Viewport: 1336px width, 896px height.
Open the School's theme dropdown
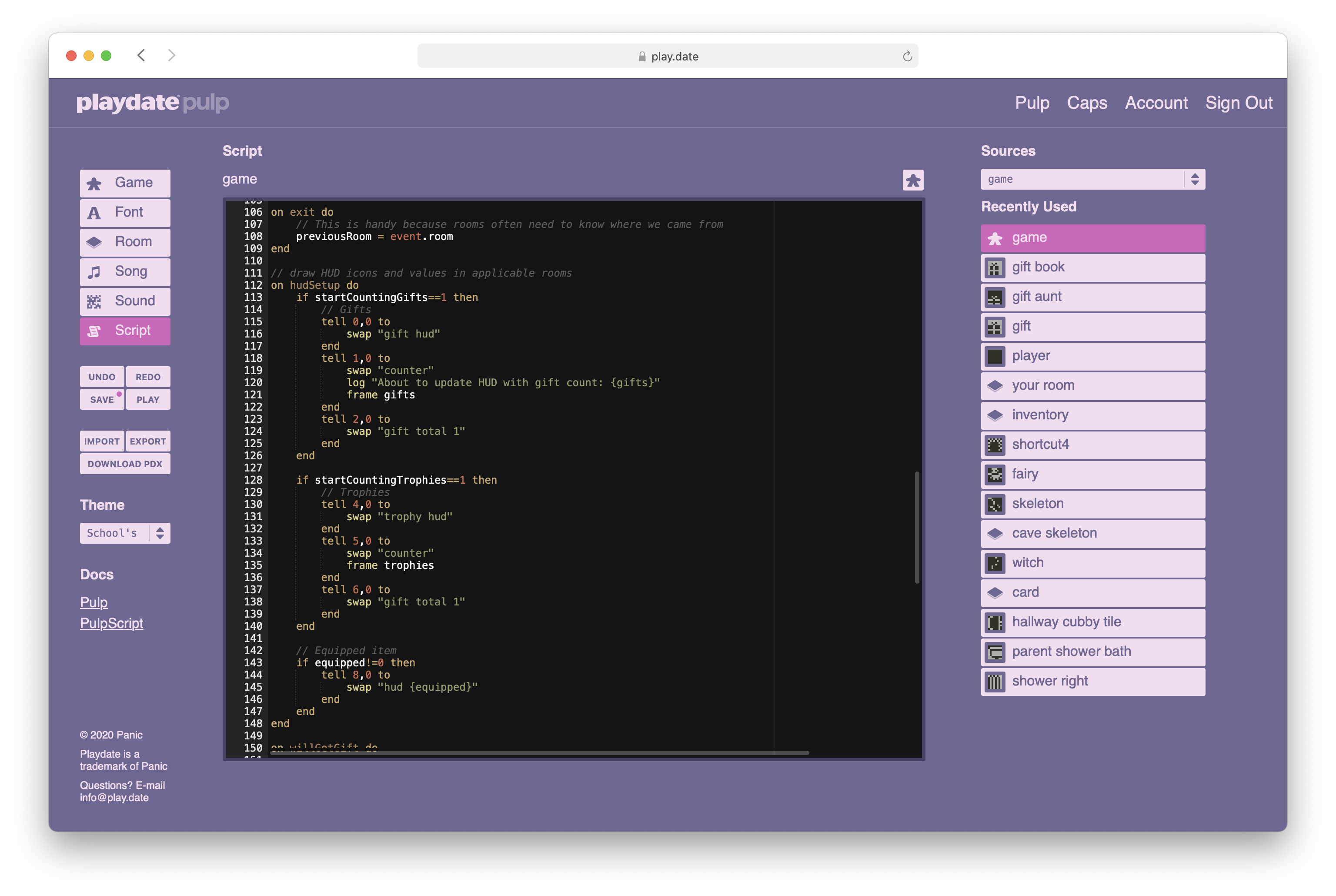pyautogui.click(x=125, y=533)
